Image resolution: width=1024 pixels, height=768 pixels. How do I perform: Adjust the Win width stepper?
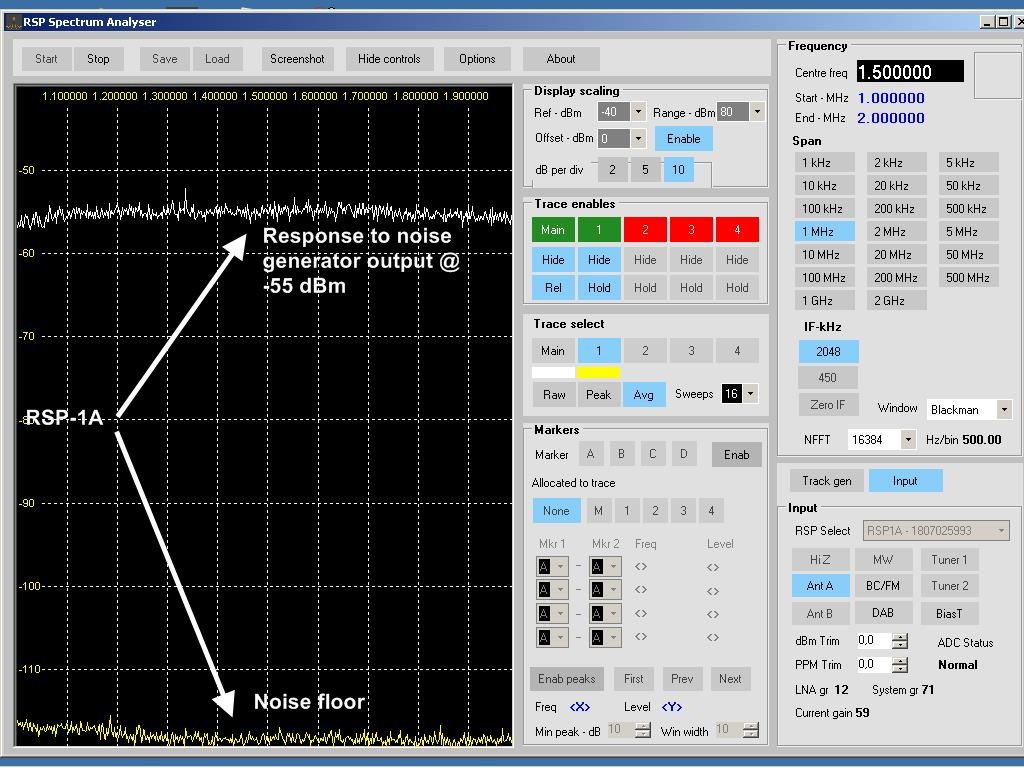tap(751, 730)
